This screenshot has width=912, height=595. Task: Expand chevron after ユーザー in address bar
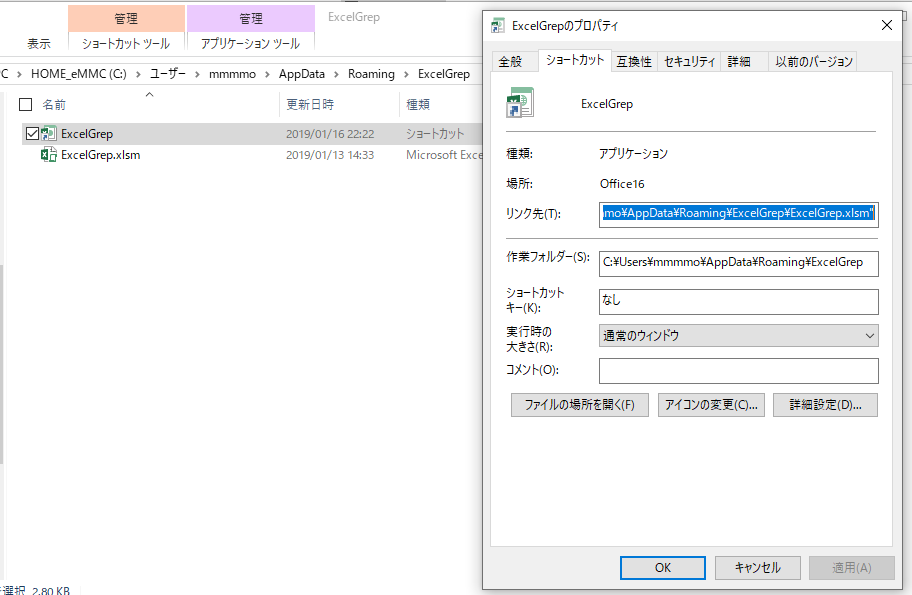pos(197,74)
